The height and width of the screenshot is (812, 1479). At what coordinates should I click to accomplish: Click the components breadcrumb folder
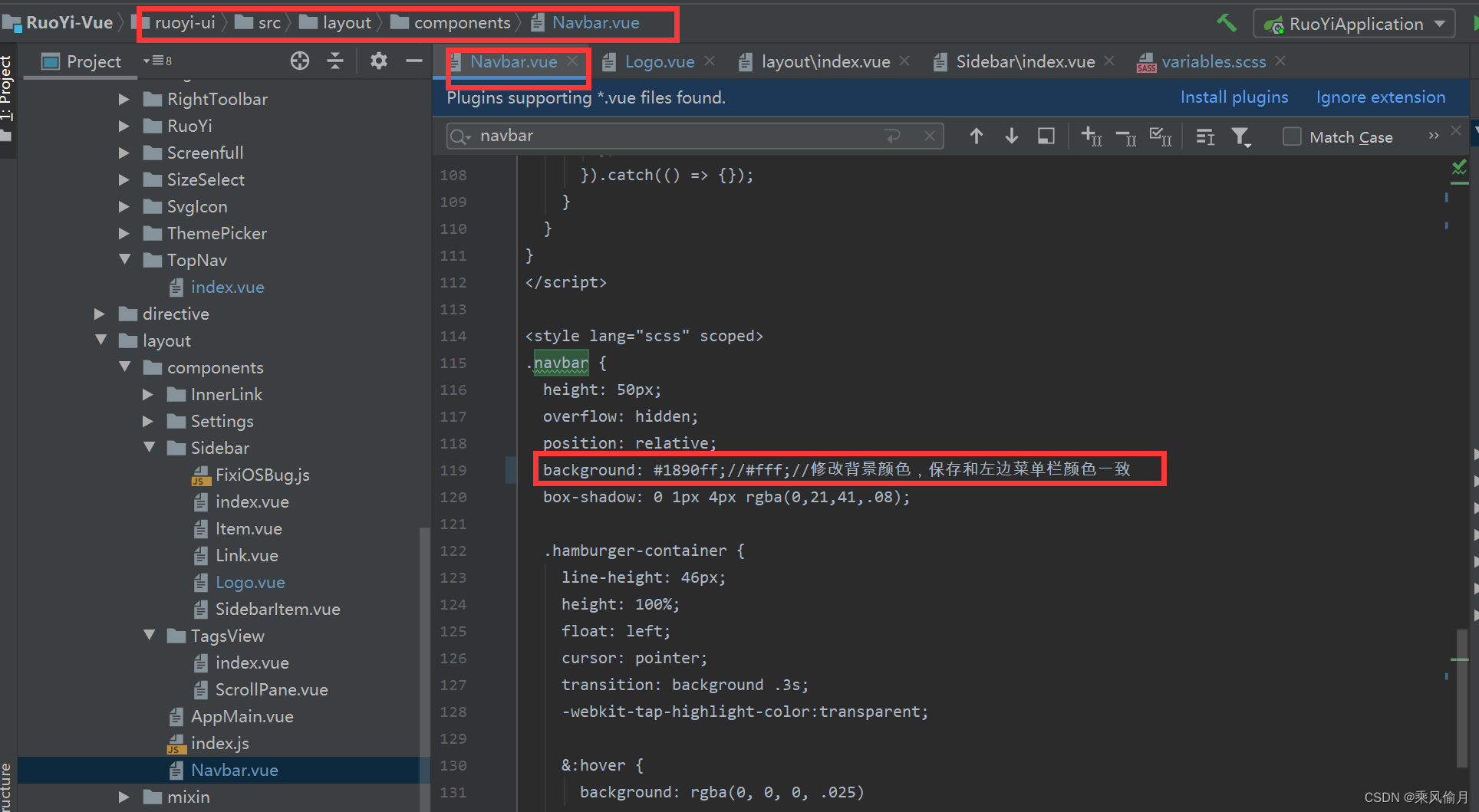[450, 23]
